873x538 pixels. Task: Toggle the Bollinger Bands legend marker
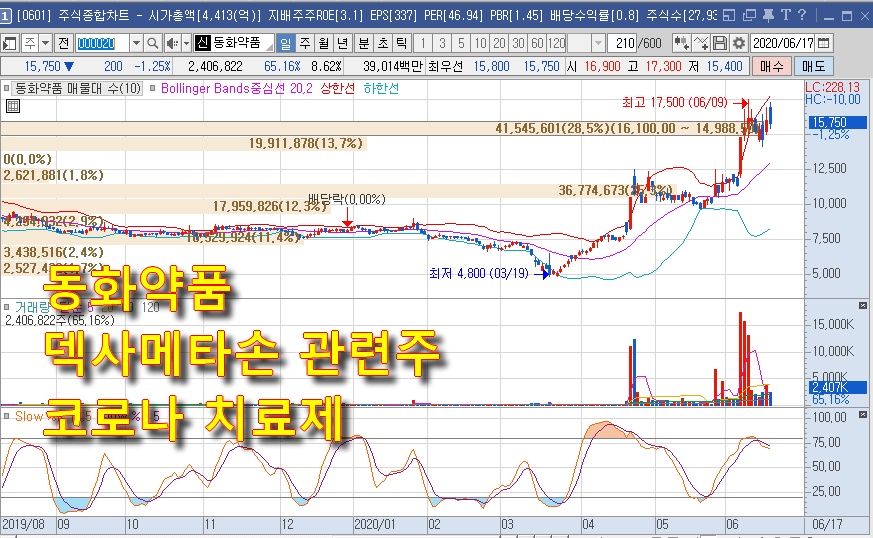(153, 88)
